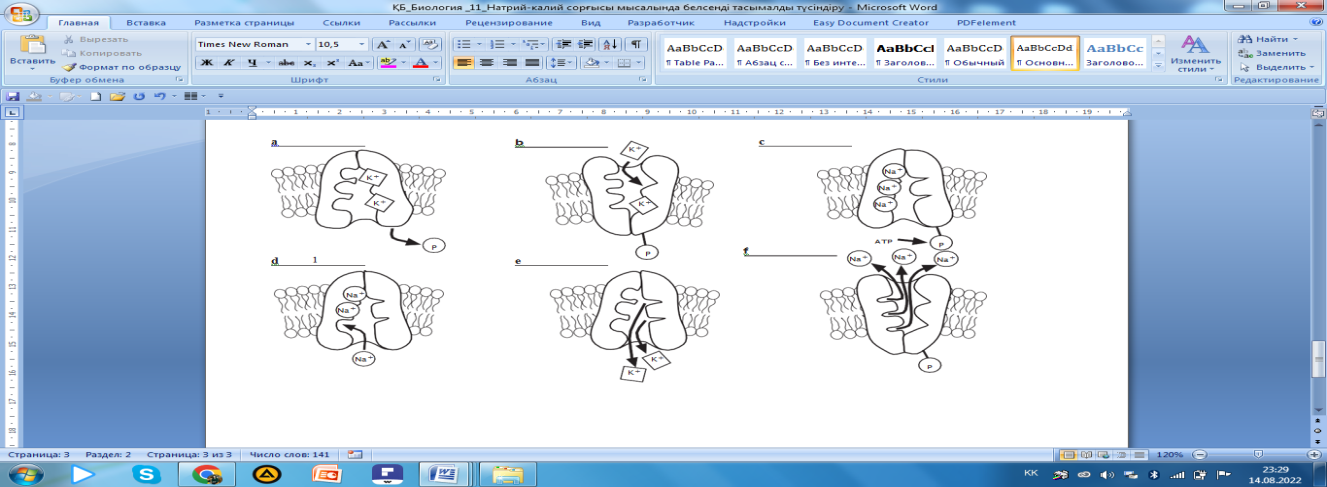This screenshot has height=487, width=1327.
Task: Click the Paste (Вставить) clipboard icon
Action: [33, 44]
